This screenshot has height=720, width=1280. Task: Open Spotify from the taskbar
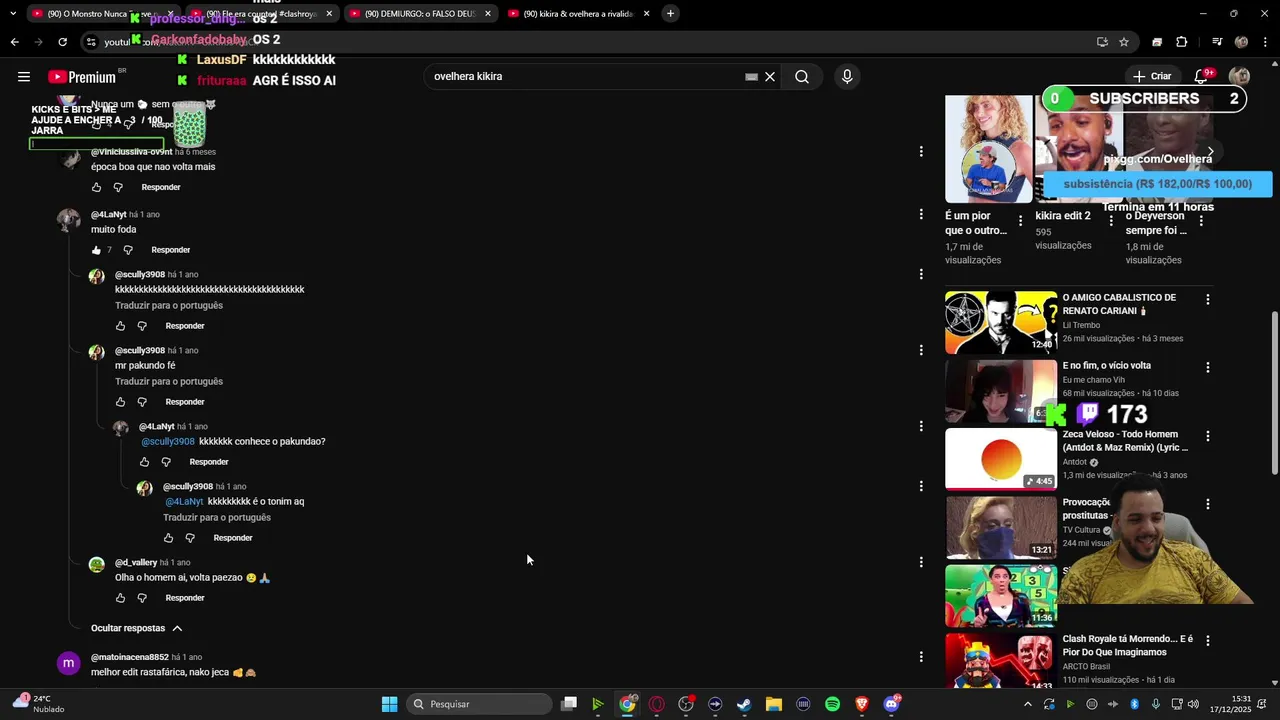click(x=832, y=704)
